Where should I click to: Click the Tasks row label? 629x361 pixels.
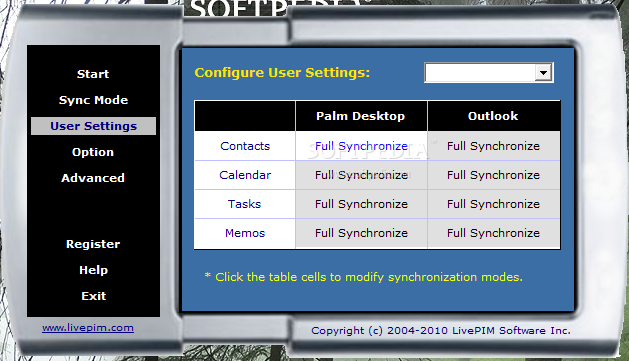pyautogui.click(x=245, y=204)
